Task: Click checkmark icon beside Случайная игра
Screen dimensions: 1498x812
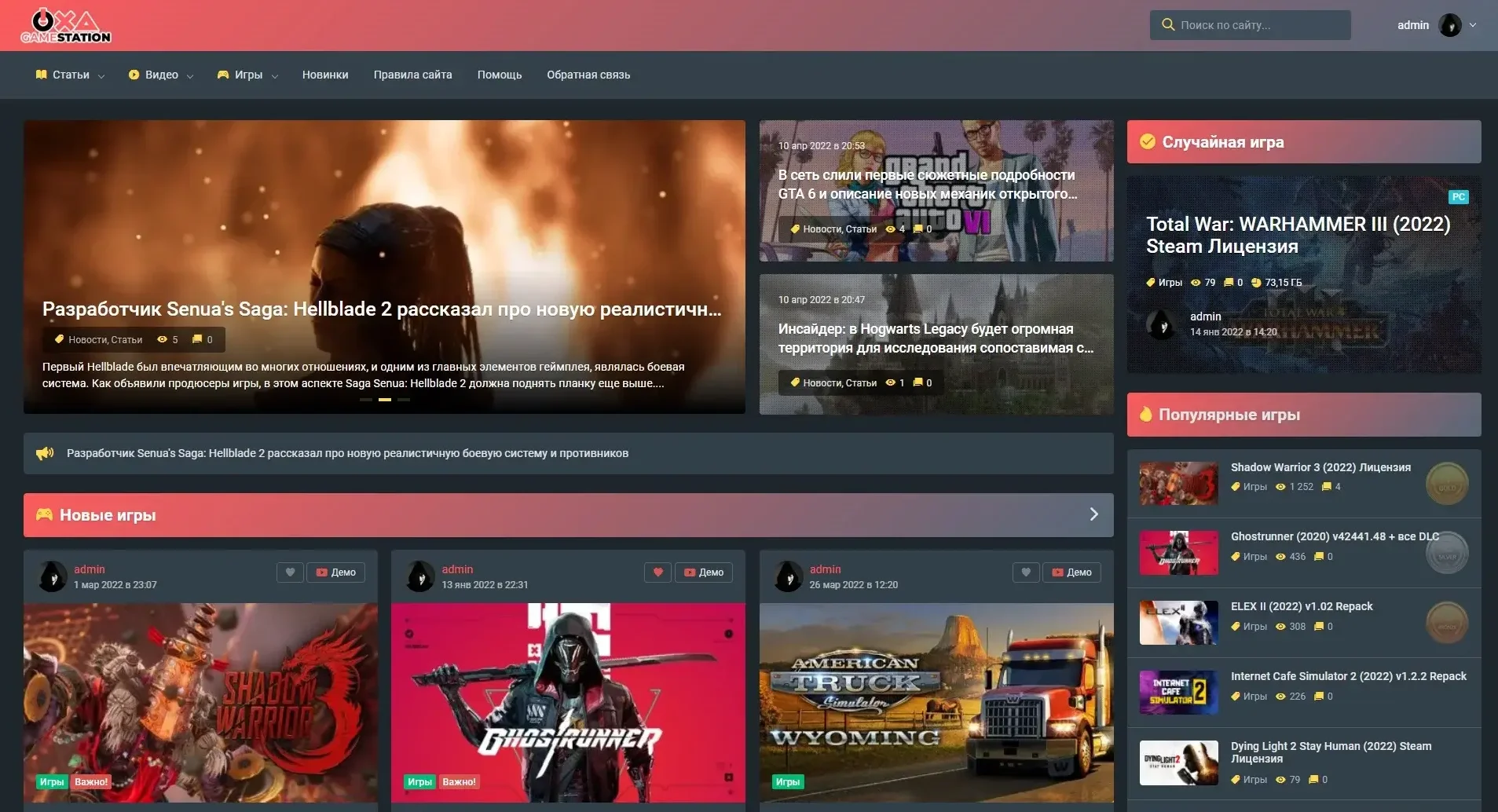Action: [1148, 141]
